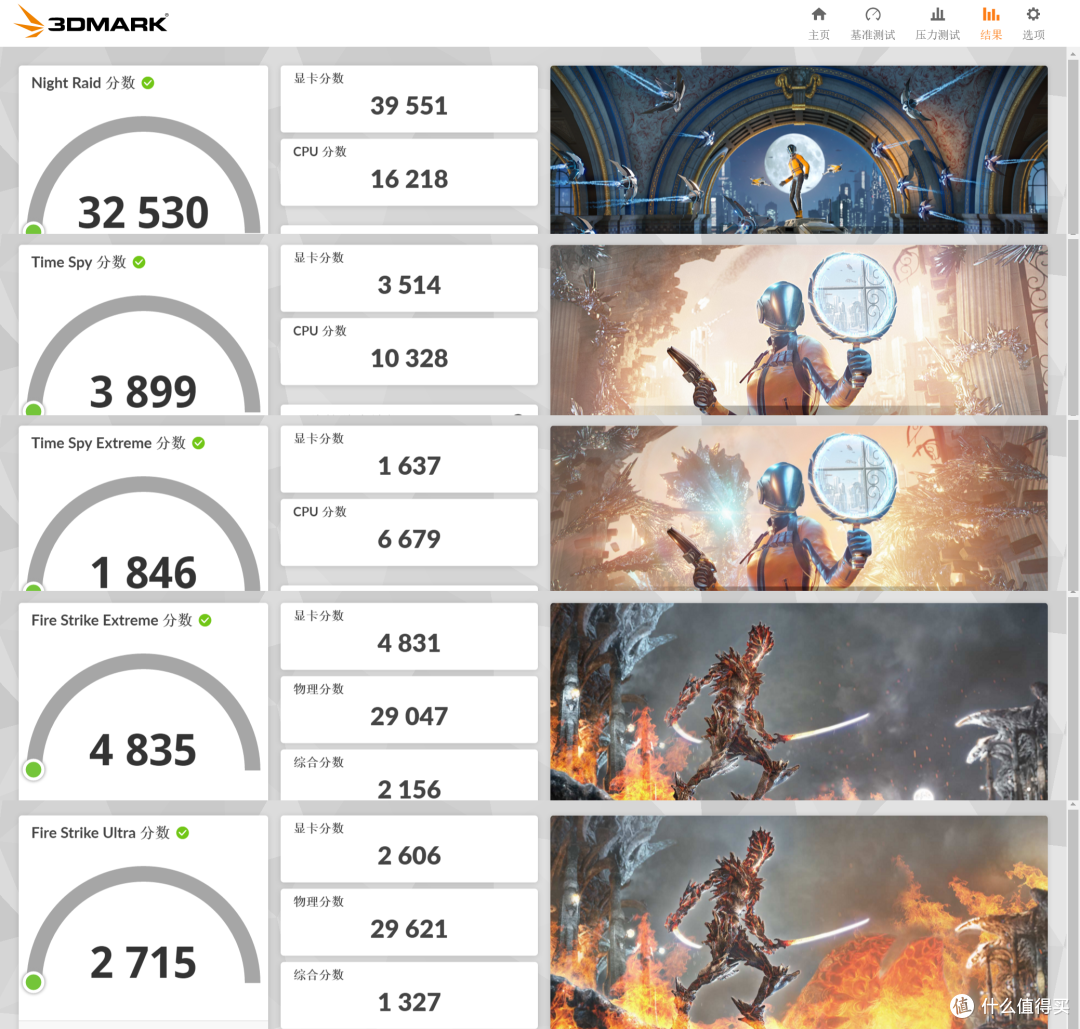Click the Time Spy 分数 title
The width and height of the screenshot is (1080, 1029).
pyautogui.click(x=79, y=262)
